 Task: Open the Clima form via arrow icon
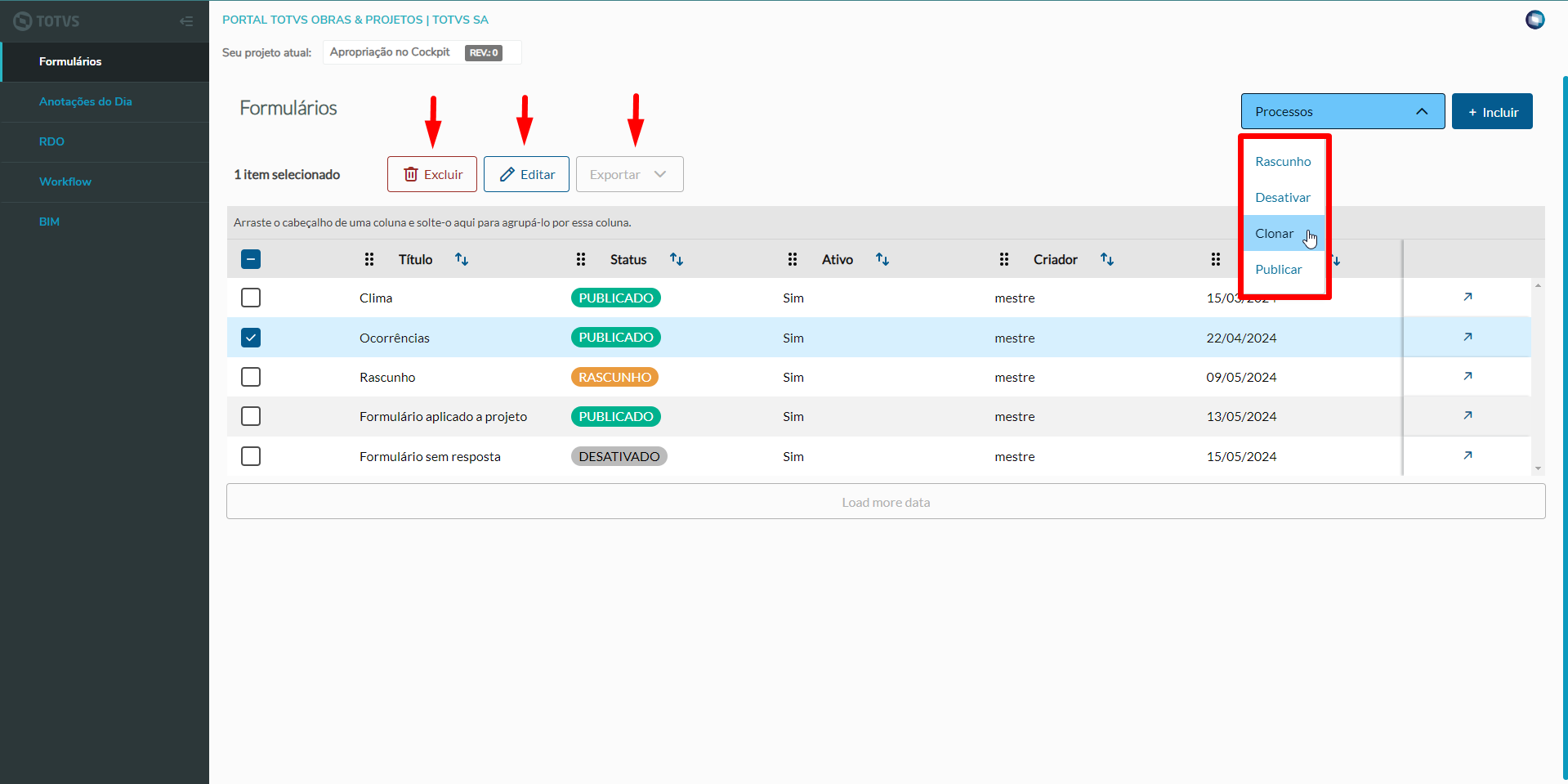1467,297
